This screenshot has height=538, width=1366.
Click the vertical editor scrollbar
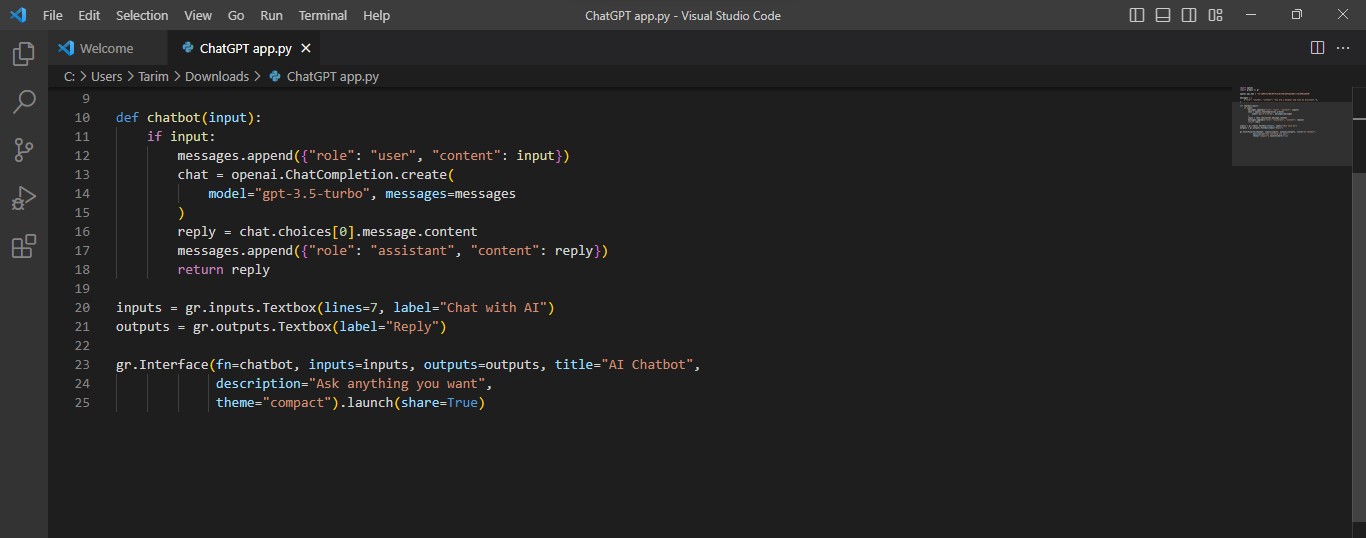(1358, 300)
